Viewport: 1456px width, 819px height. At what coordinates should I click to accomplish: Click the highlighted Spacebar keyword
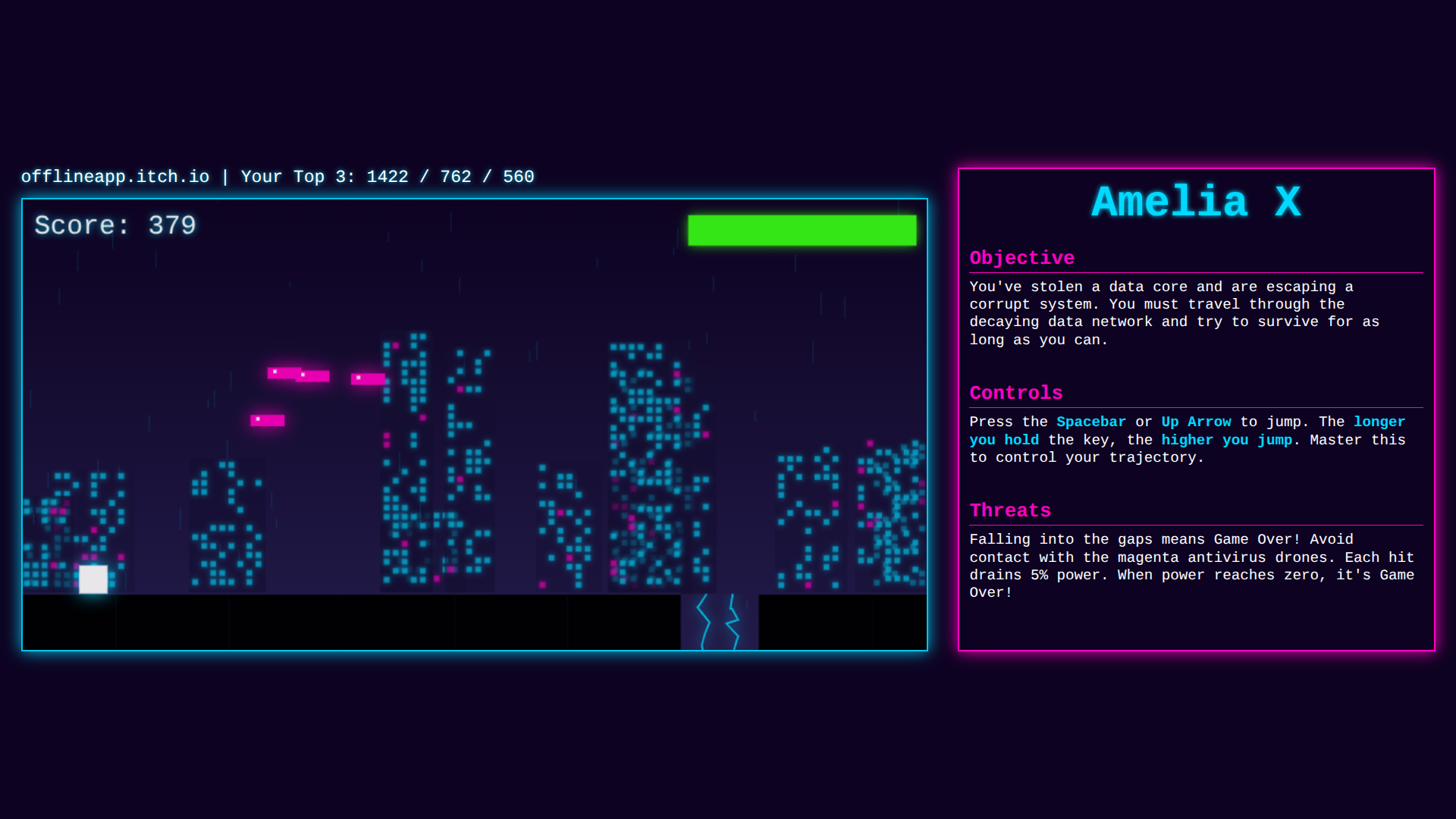[x=1090, y=422]
